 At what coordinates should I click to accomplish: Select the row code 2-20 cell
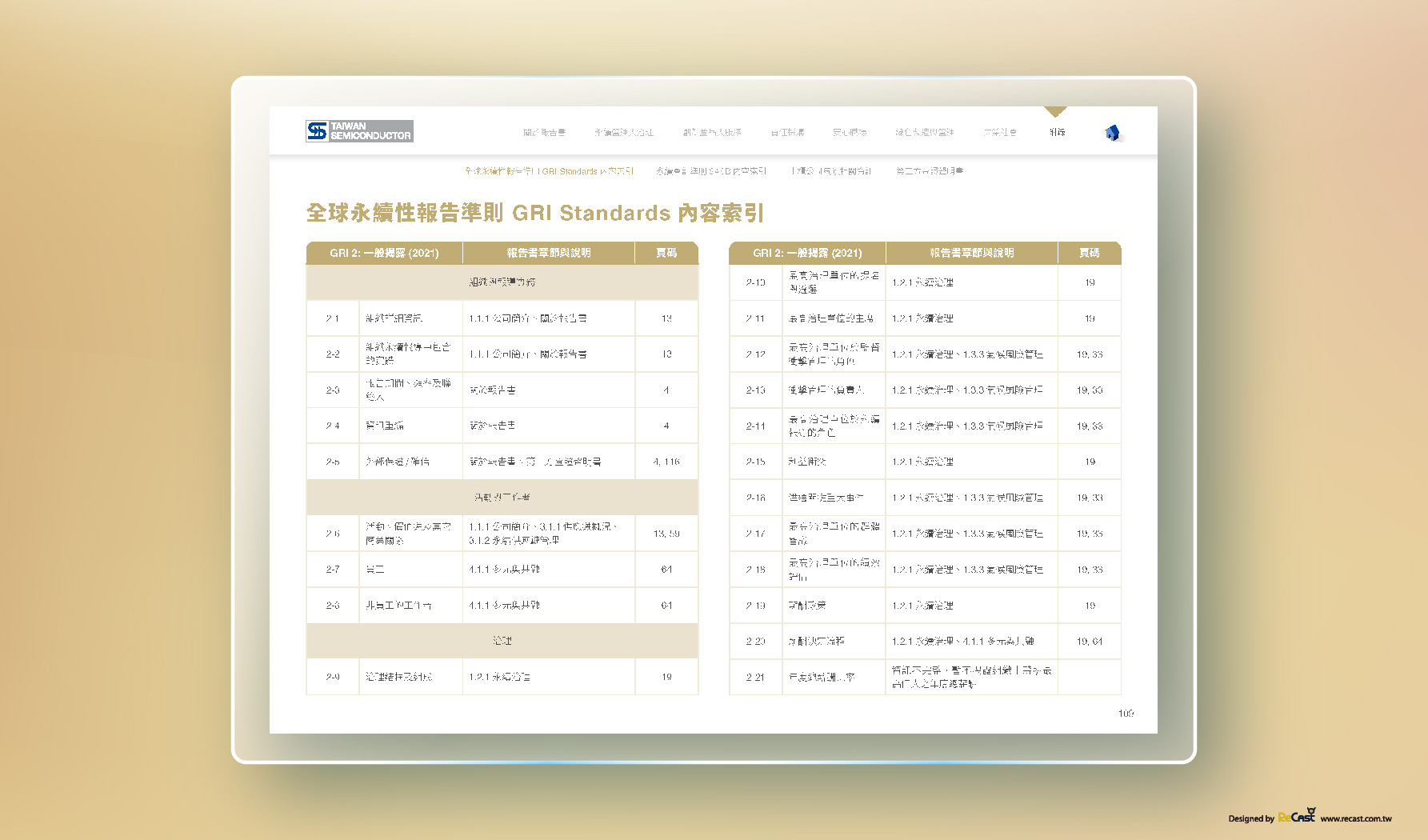pos(755,642)
